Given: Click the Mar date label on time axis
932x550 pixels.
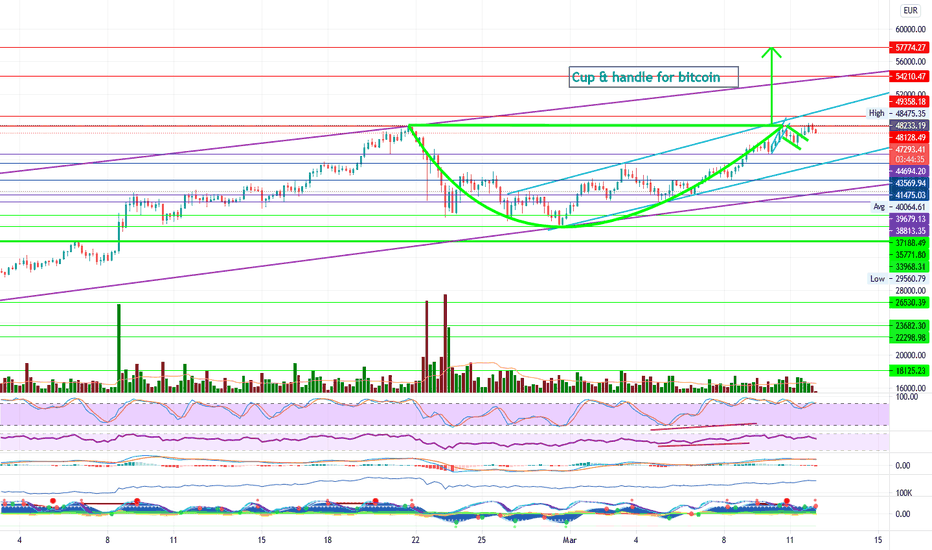Looking at the screenshot, I should tap(569, 540).
